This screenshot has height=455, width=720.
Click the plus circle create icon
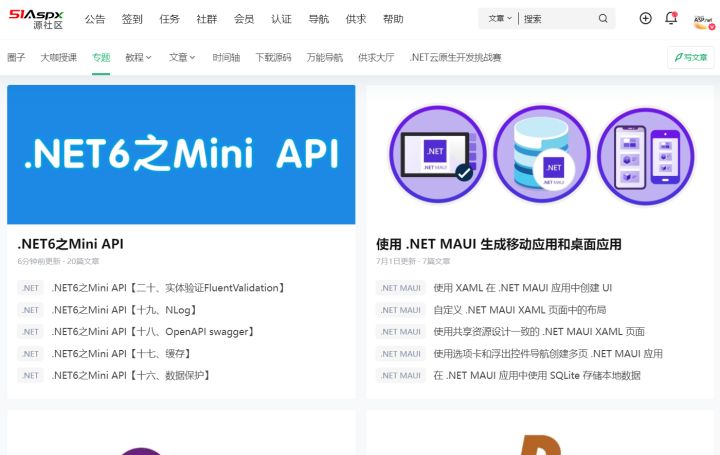point(645,18)
